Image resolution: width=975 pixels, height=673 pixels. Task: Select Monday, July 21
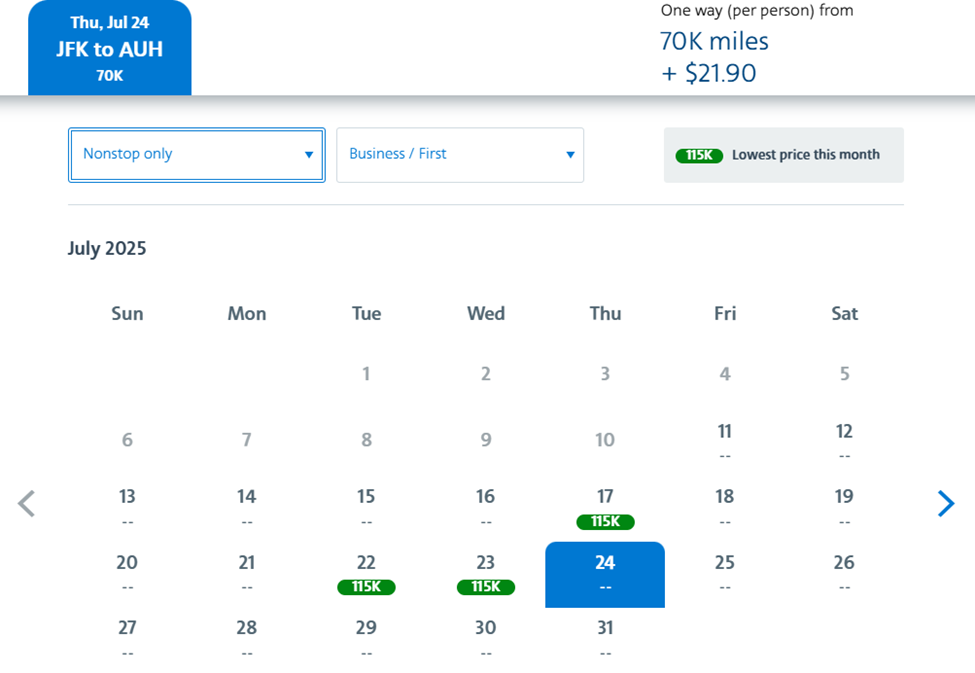pyautogui.click(x=247, y=572)
